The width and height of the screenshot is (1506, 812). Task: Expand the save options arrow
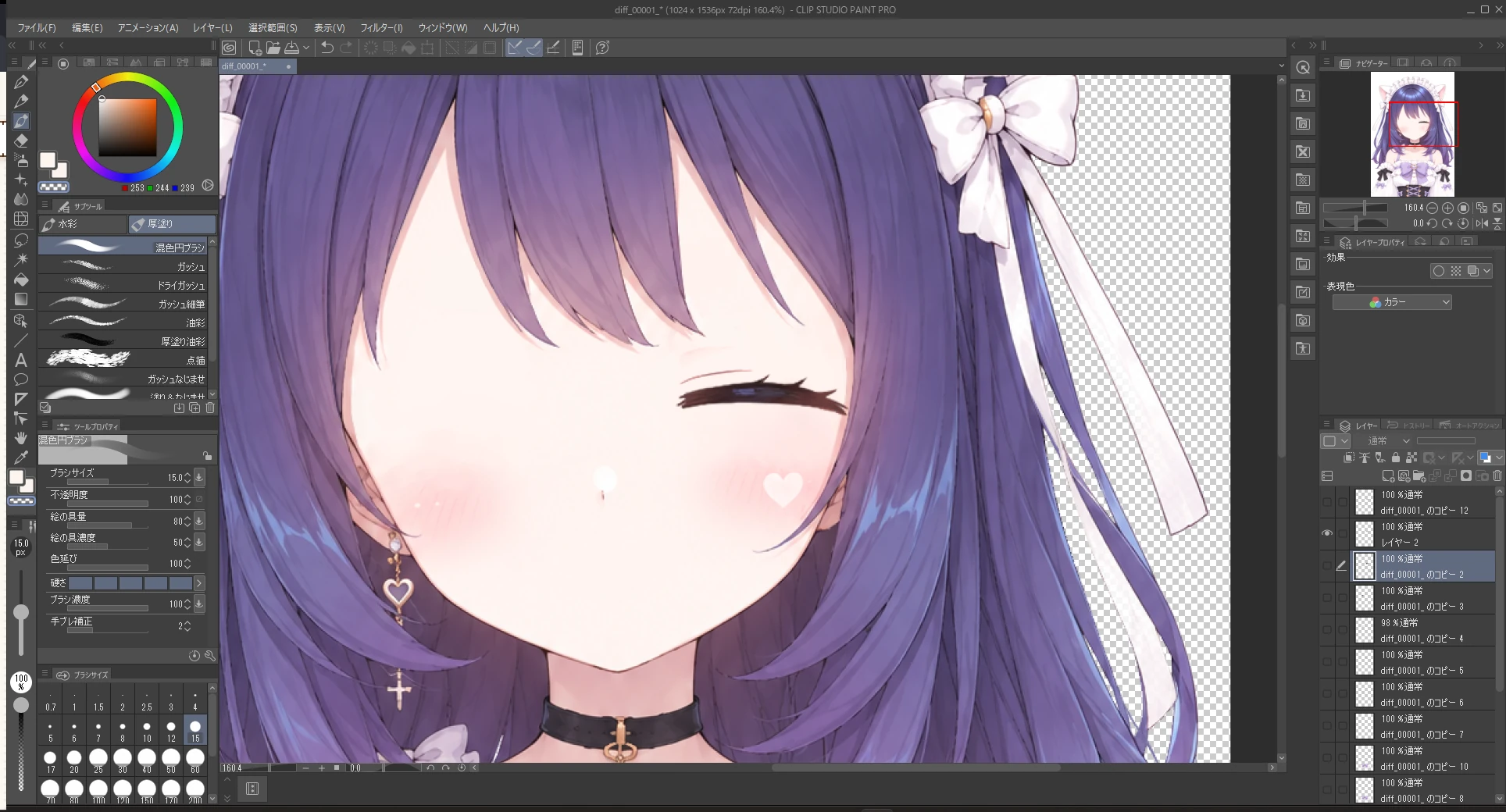pyautogui.click(x=306, y=48)
